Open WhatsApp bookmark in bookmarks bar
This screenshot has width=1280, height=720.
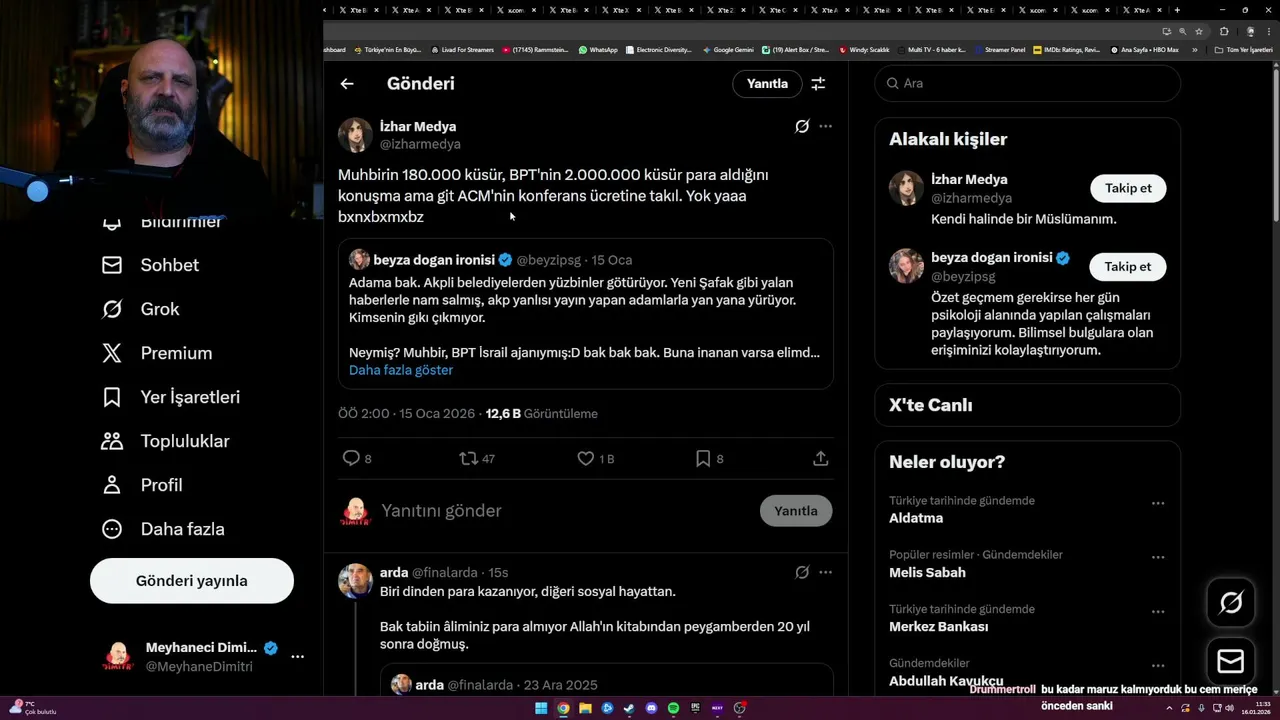(x=598, y=49)
